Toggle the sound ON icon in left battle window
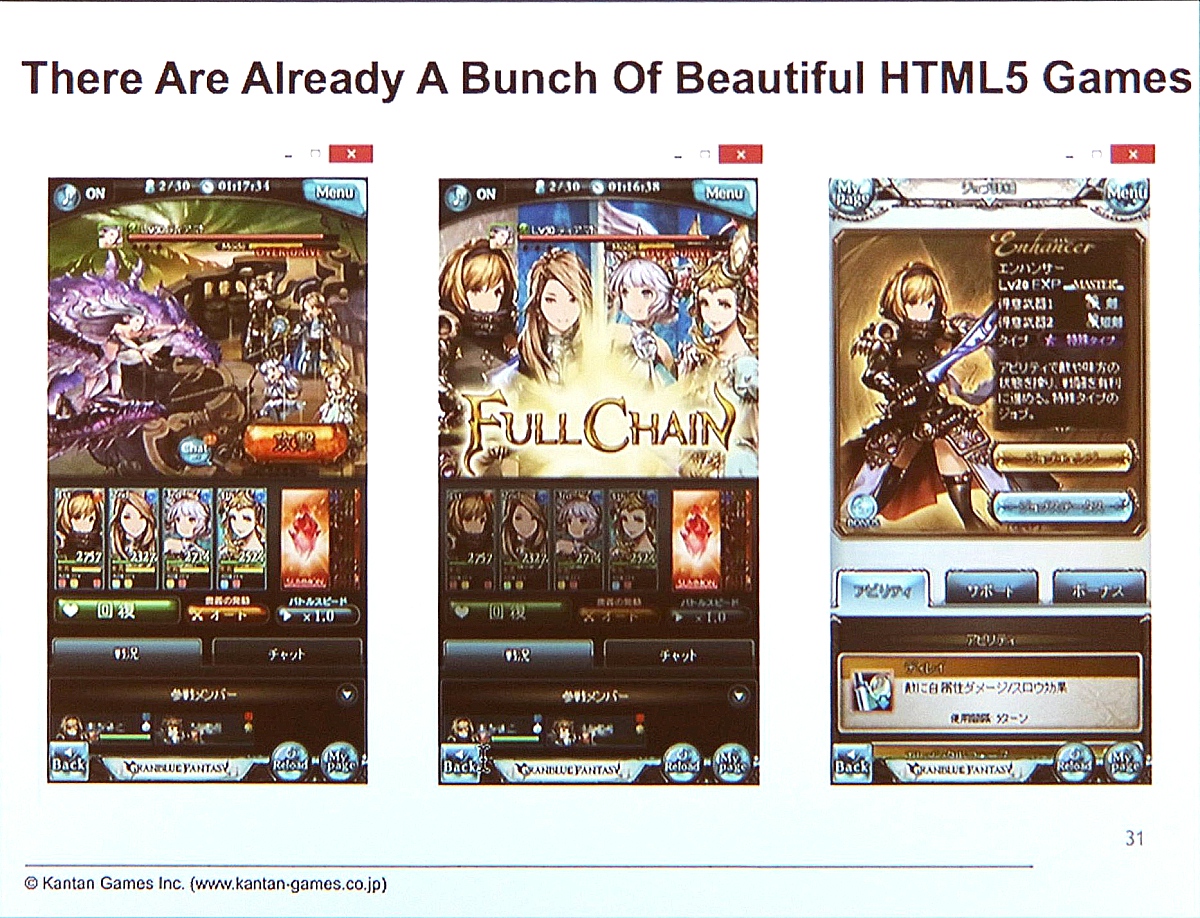 pyautogui.click(x=67, y=194)
